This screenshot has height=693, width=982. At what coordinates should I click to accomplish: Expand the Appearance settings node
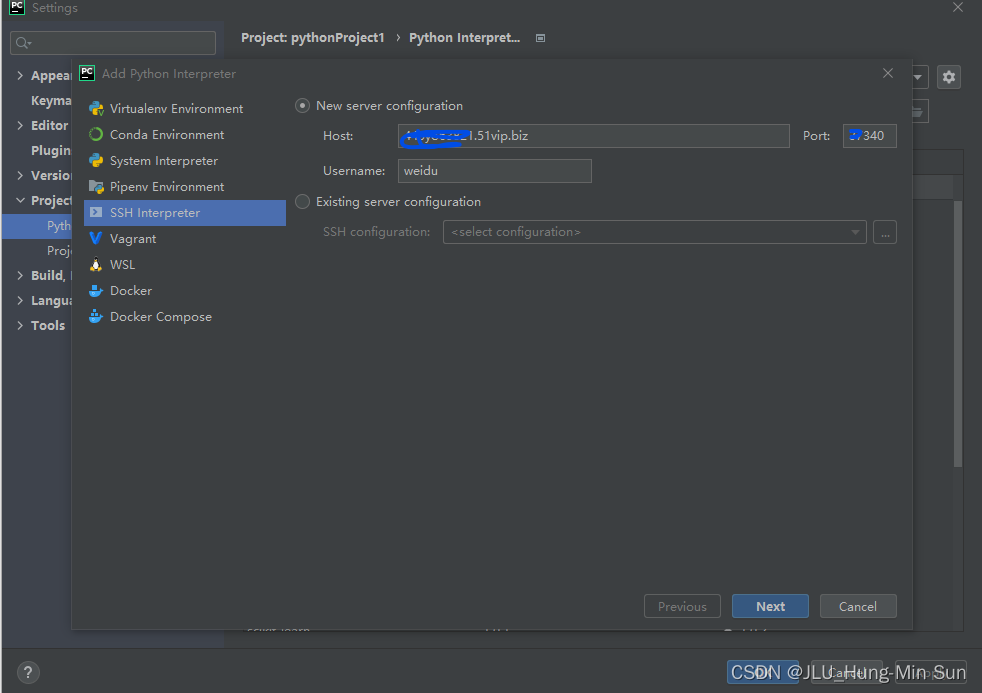pos(20,76)
